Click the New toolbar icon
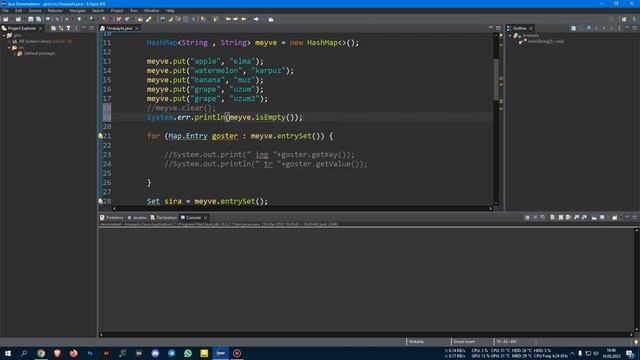 [6, 19]
